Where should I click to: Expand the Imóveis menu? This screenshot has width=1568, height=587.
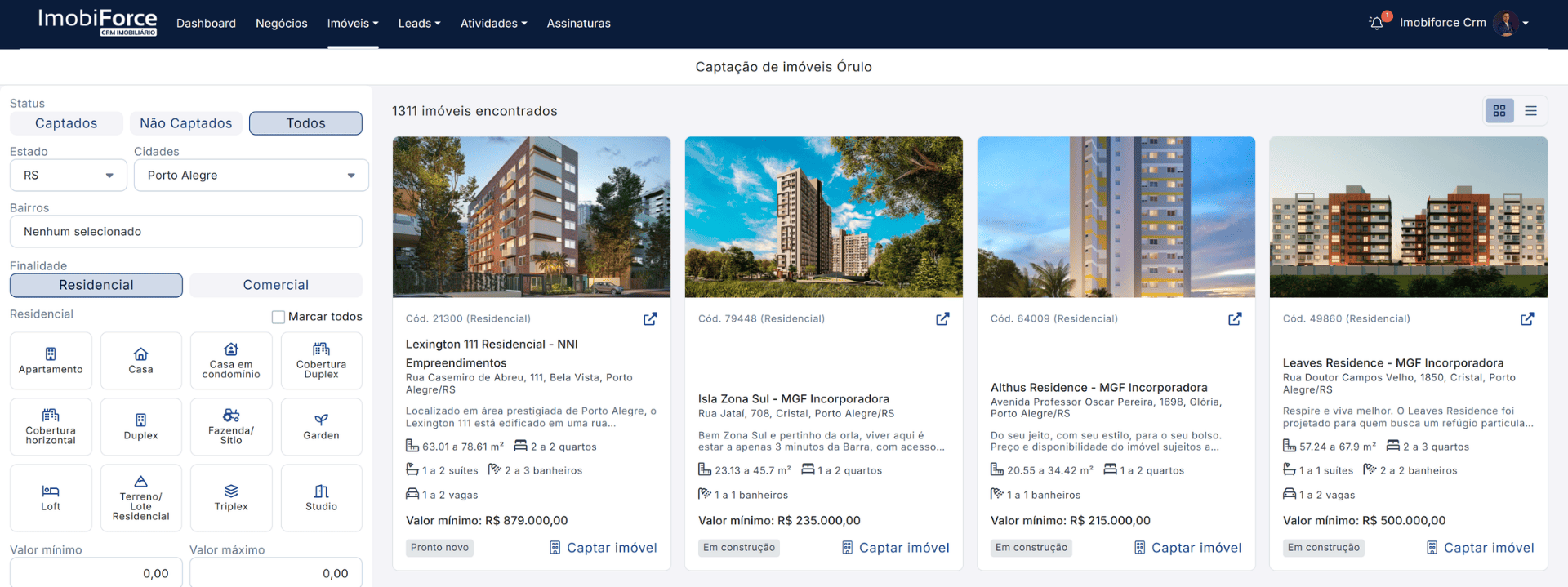coord(353,24)
